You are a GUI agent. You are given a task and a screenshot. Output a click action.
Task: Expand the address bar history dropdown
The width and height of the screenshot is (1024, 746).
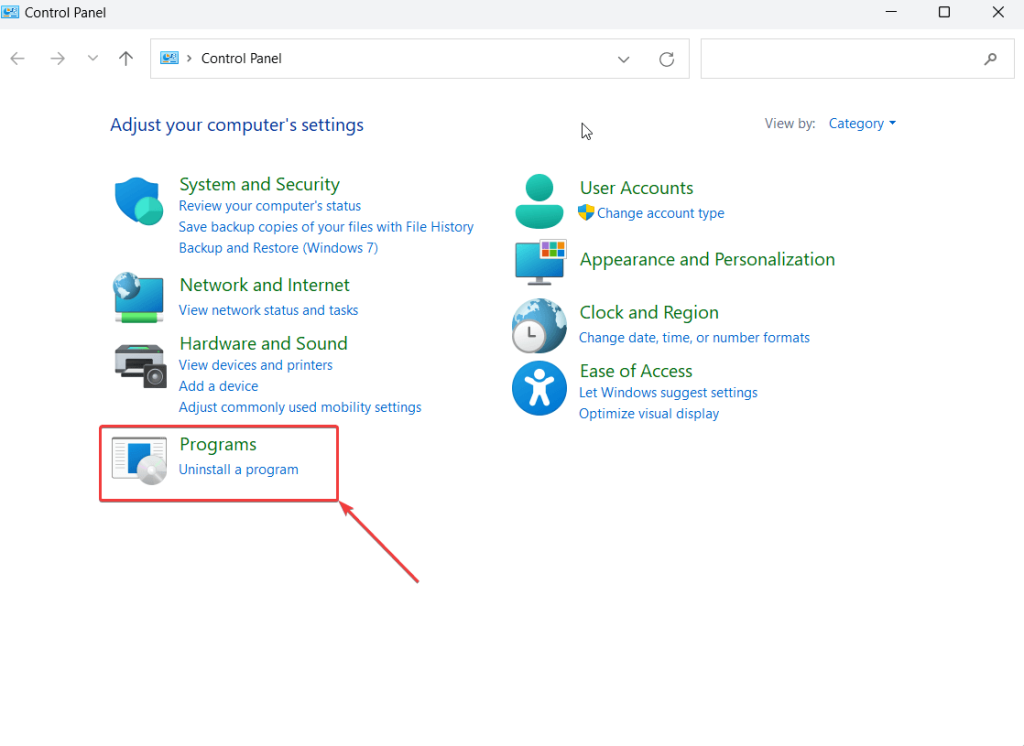click(624, 59)
